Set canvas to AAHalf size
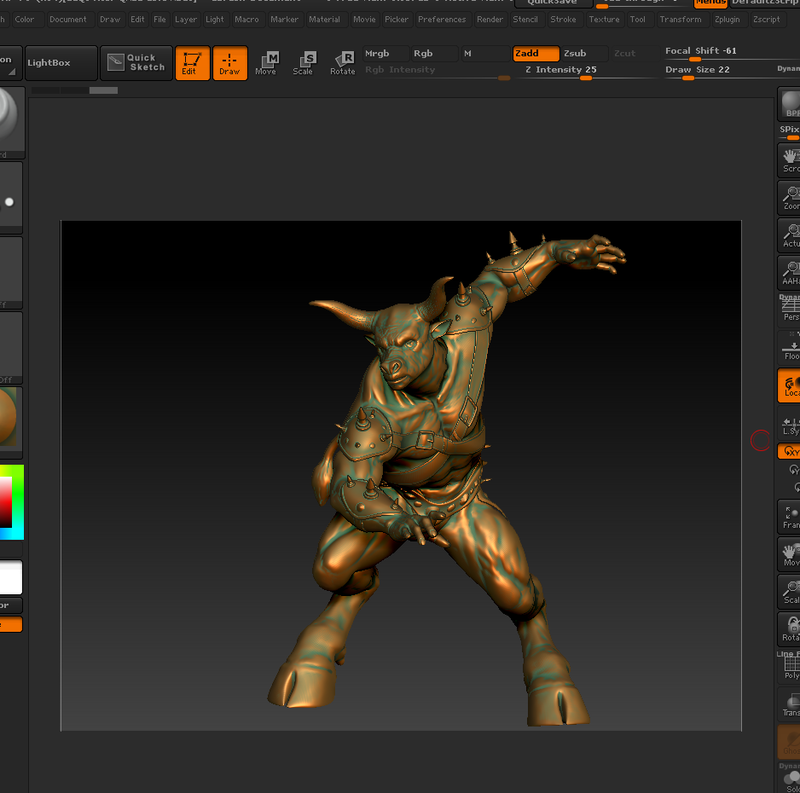The height and width of the screenshot is (793, 800). click(789, 273)
